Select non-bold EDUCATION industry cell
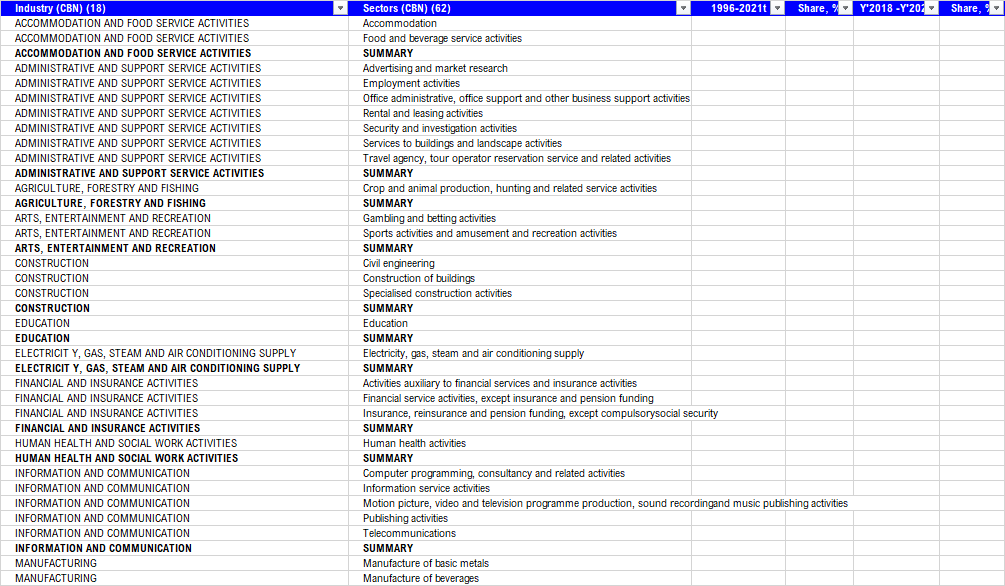This screenshot has height=586, width=1005. pyautogui.click(x=174, y=323)
